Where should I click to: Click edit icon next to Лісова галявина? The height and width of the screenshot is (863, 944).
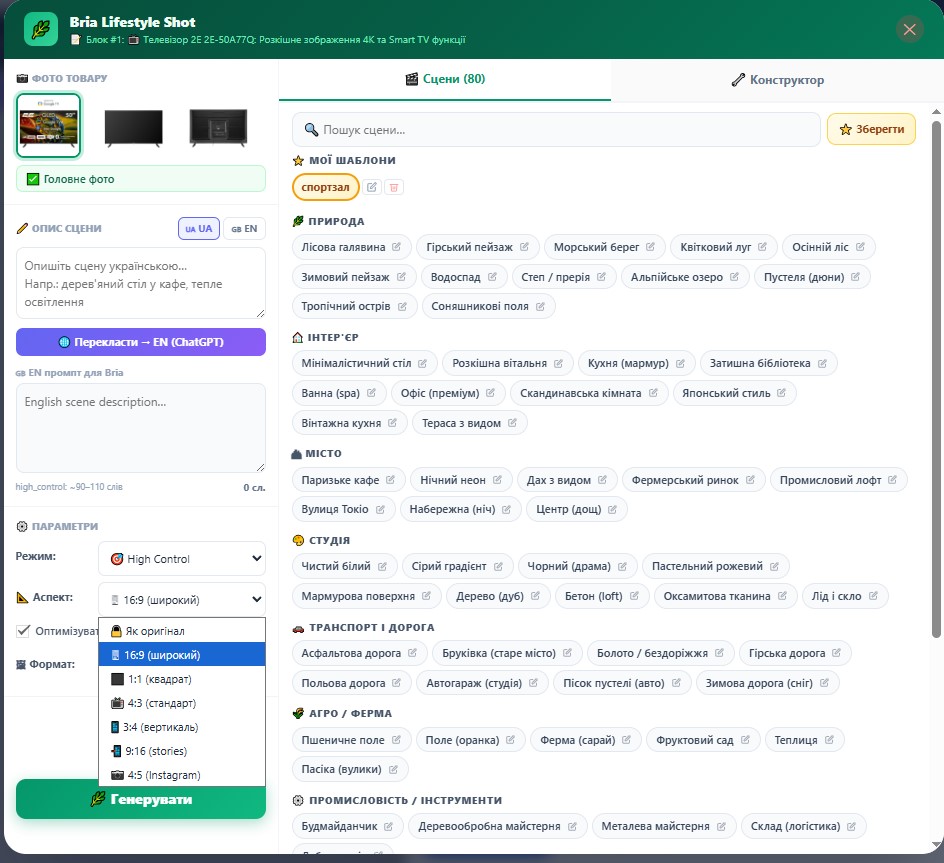click(396, 247)
